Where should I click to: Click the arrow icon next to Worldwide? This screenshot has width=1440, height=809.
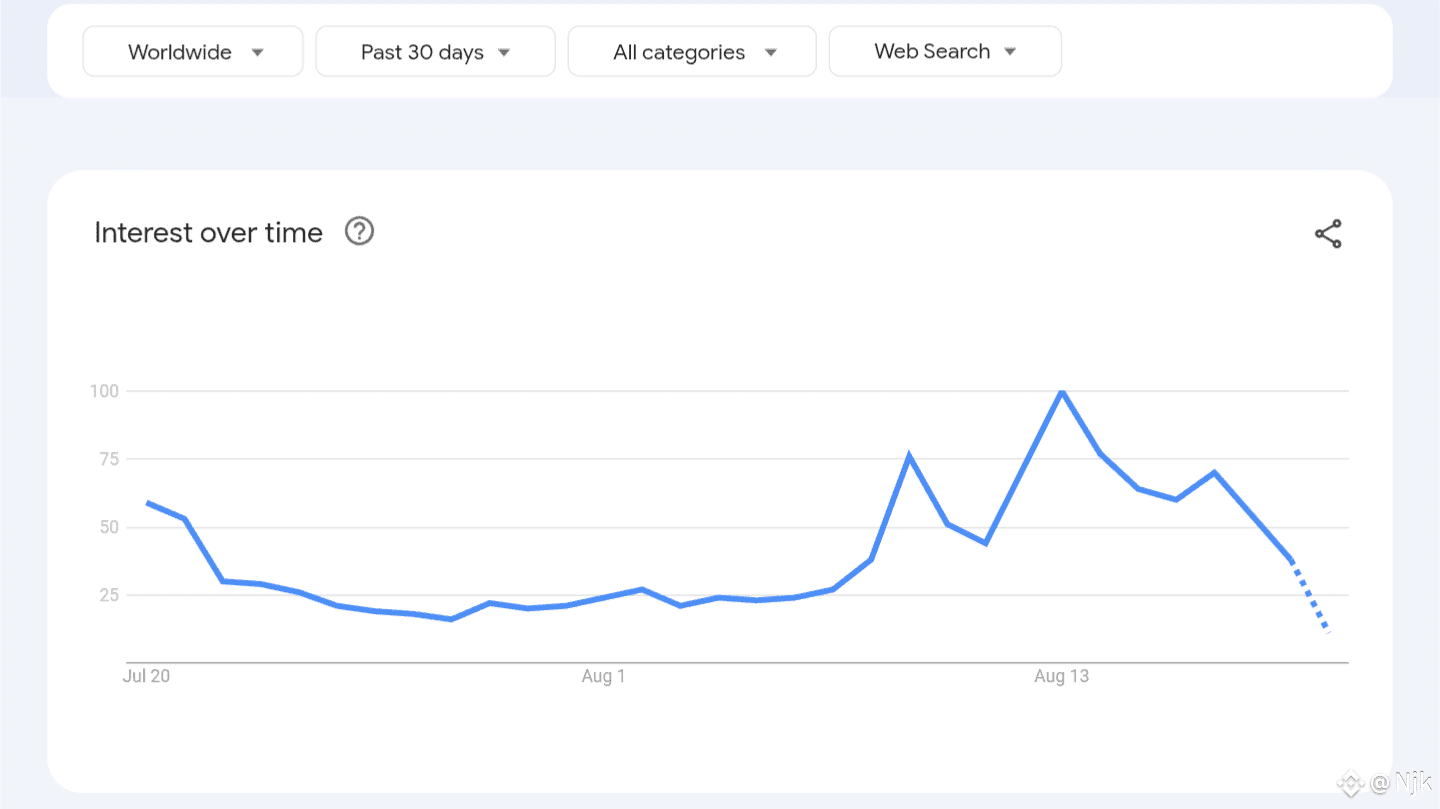(258, 52)
